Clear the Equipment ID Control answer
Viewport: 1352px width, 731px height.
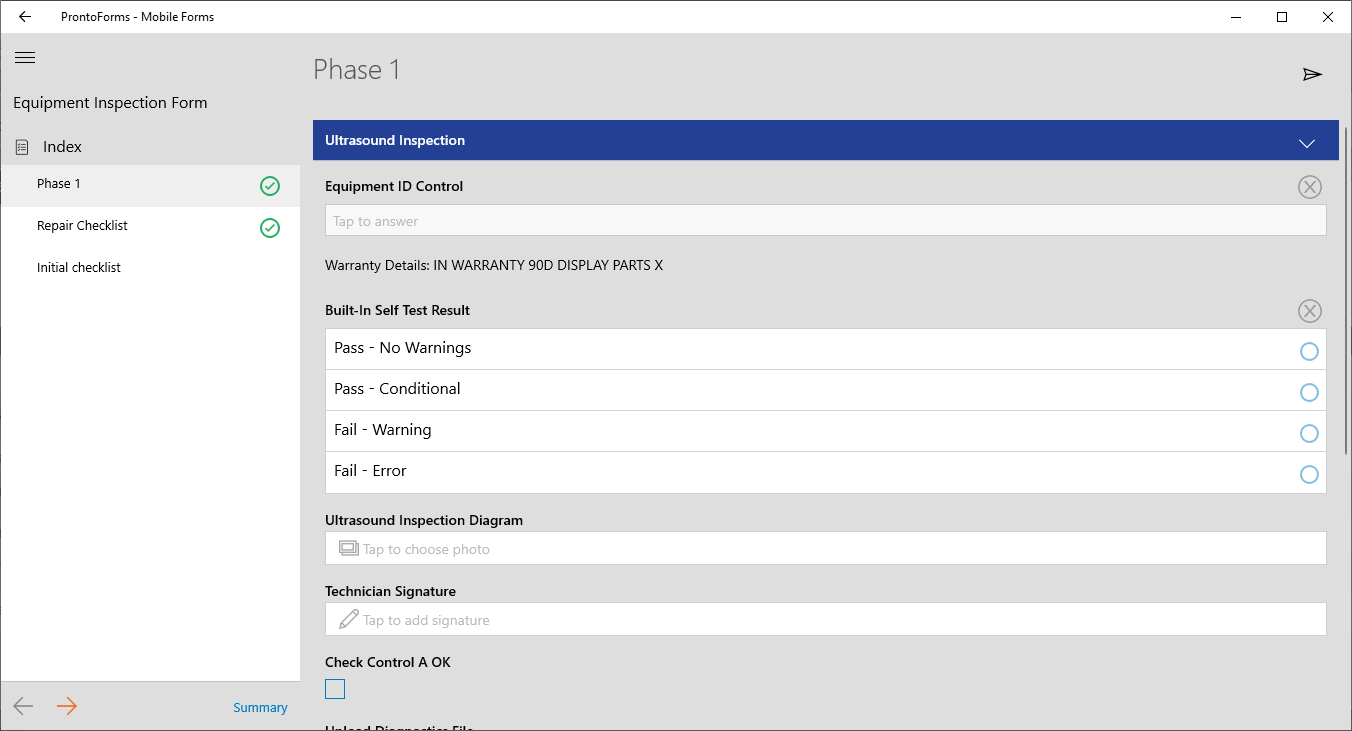[1310, 186]
